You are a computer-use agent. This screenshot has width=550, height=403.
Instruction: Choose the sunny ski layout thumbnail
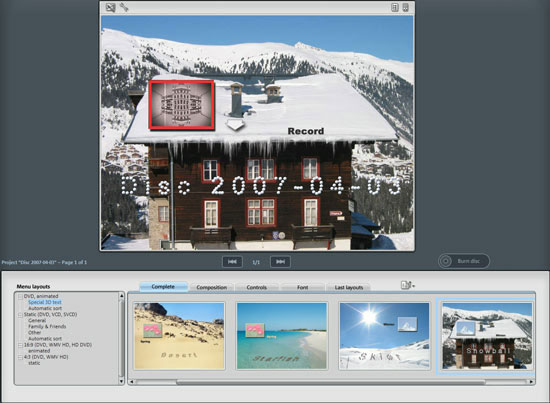tap(384, 336)
